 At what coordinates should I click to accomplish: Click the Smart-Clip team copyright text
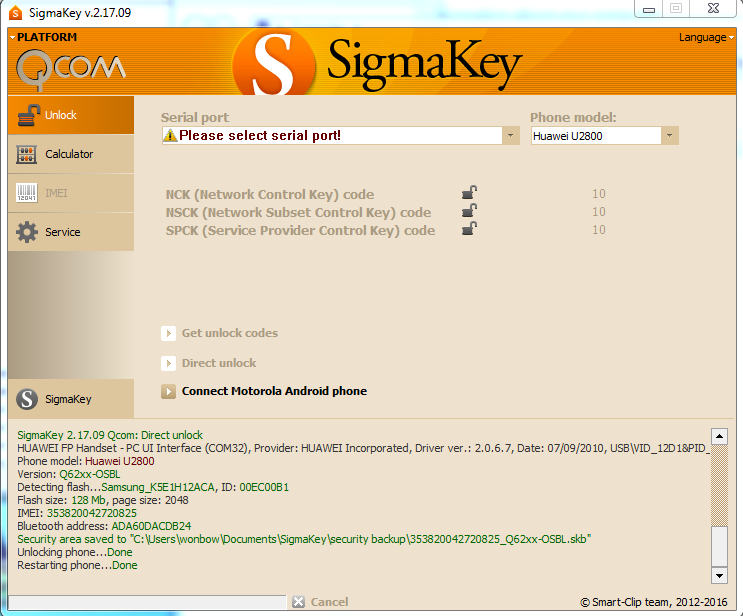(x=654, y=602)
